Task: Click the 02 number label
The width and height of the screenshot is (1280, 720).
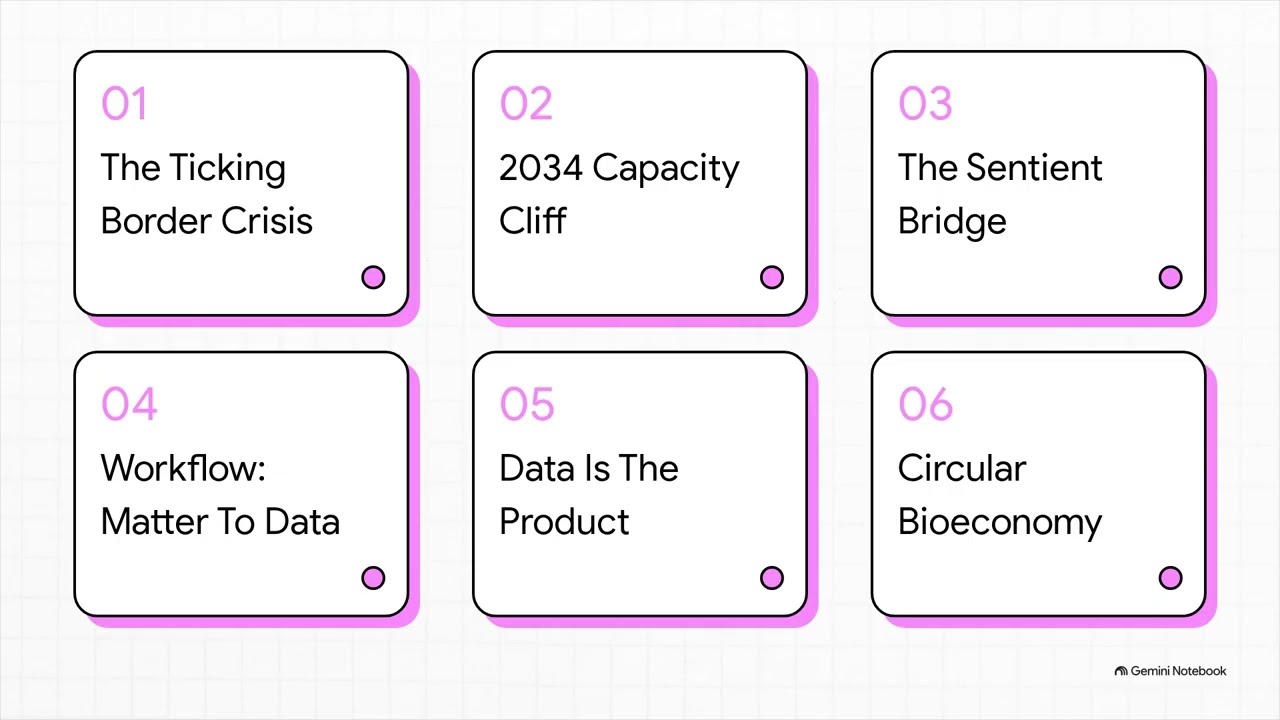Action: click(526, 104)
